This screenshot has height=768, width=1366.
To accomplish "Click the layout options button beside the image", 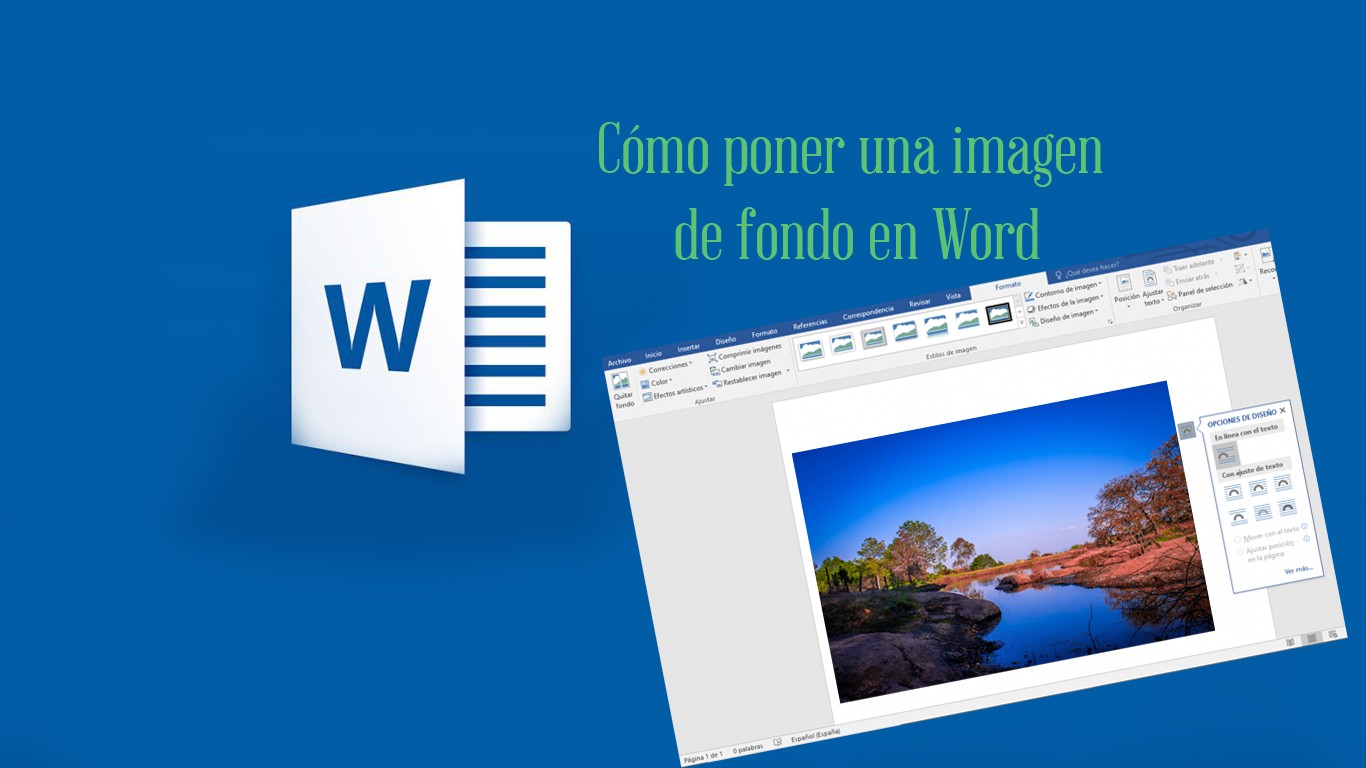I will click(1187, 430).
